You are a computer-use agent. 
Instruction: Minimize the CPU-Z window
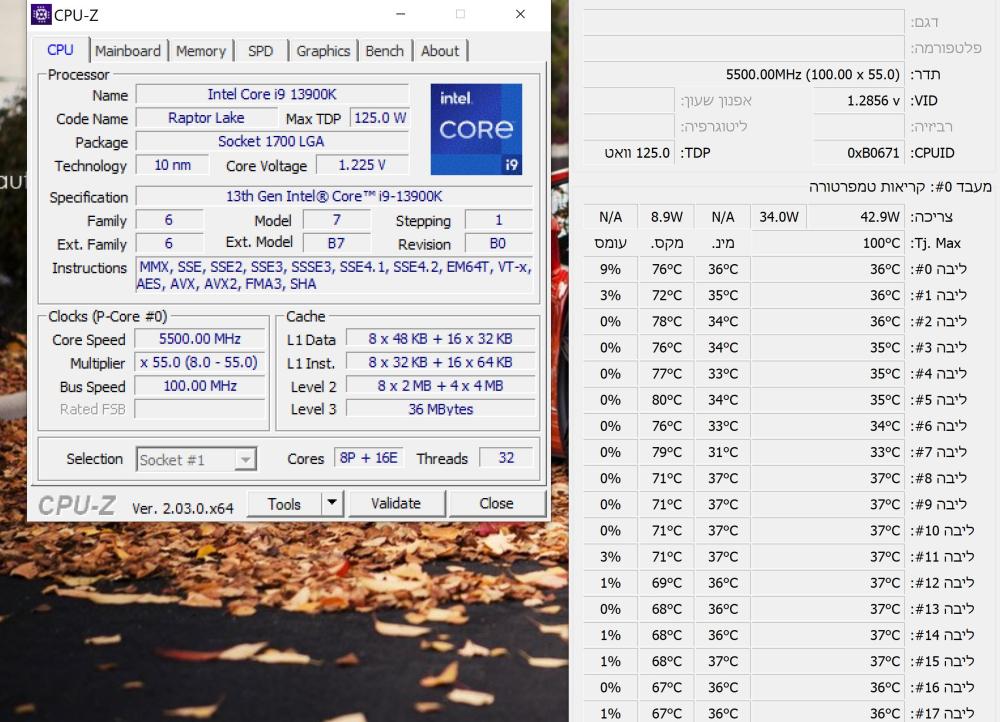point(401,14)
